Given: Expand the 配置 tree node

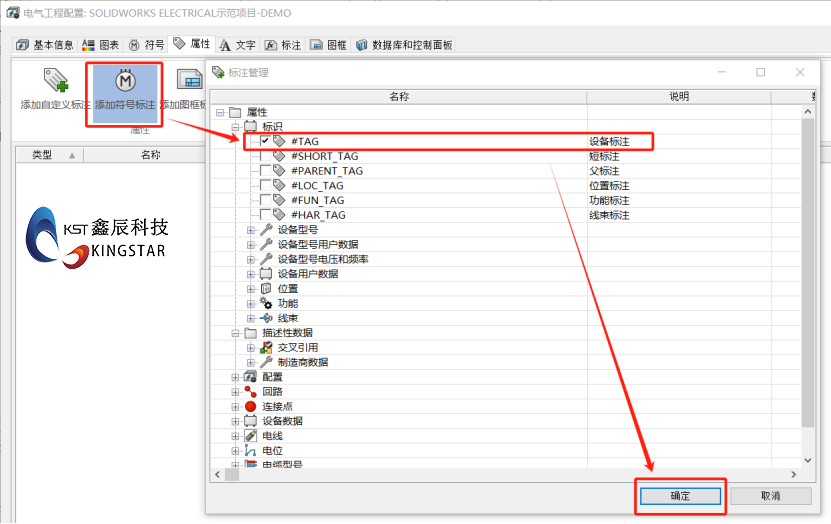Looking at the screenshot, I should 236,377.
